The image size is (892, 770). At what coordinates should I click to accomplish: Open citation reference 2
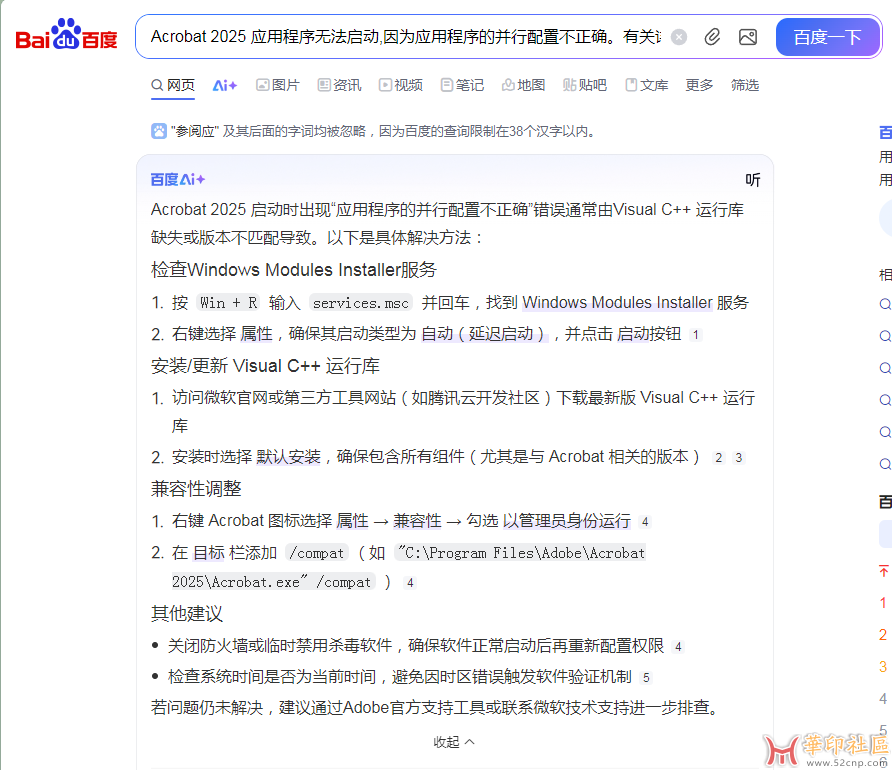pos(719,458)
